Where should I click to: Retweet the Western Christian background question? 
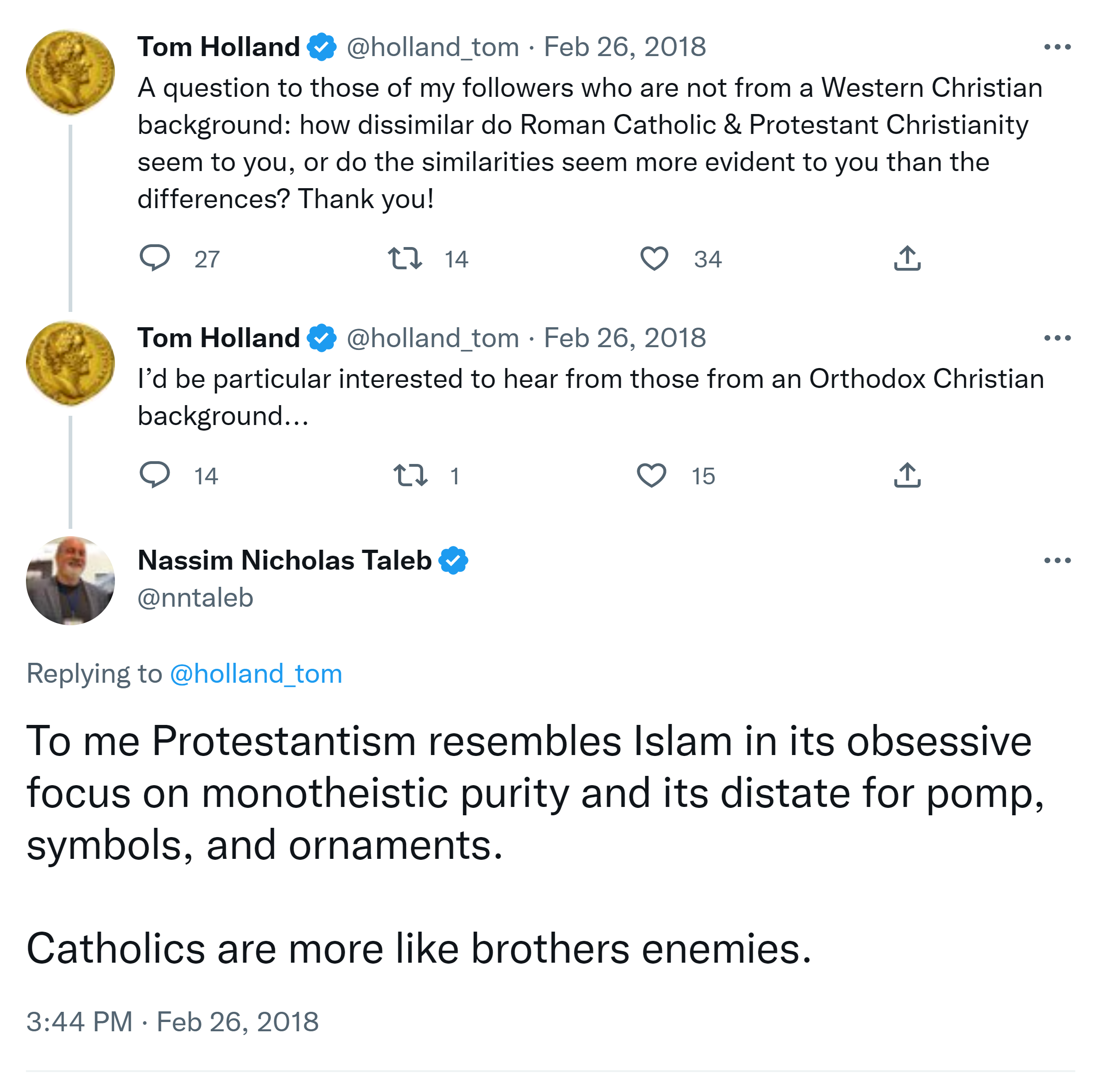click(405, 258)
